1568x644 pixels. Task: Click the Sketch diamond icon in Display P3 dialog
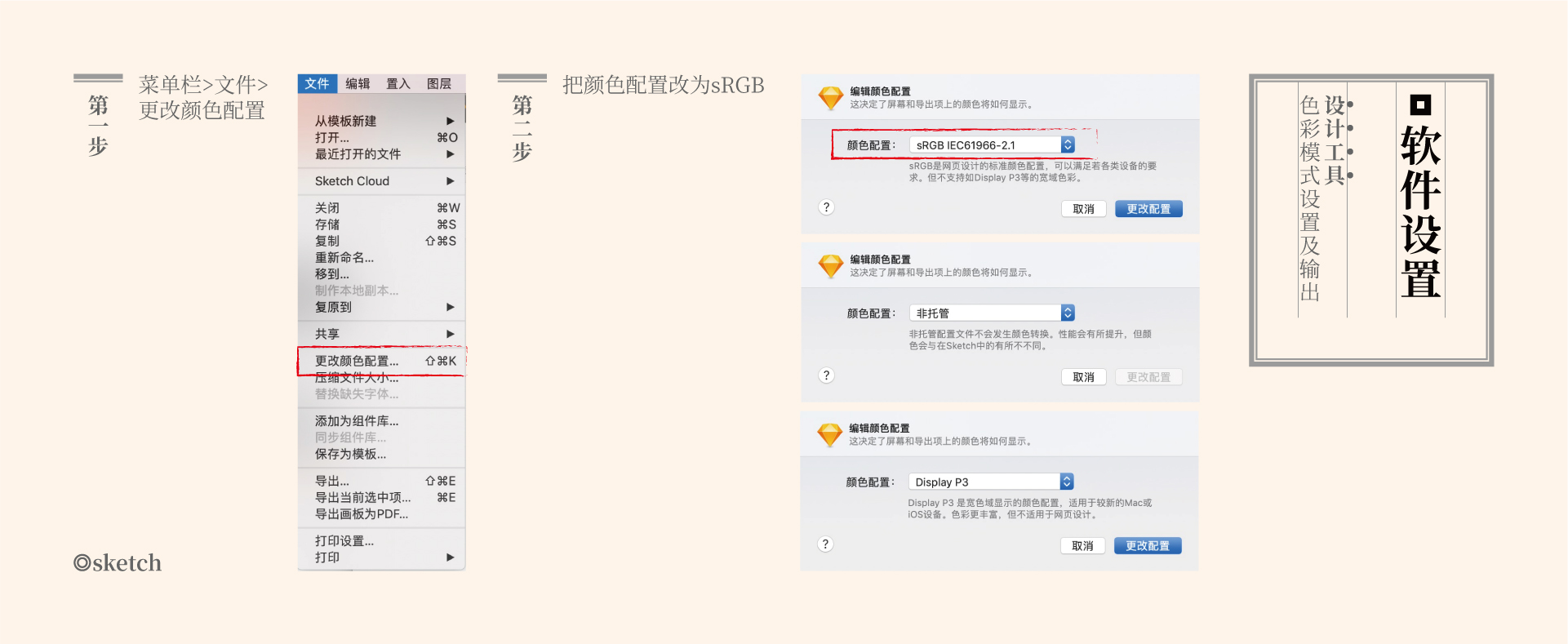pos(830,435)
